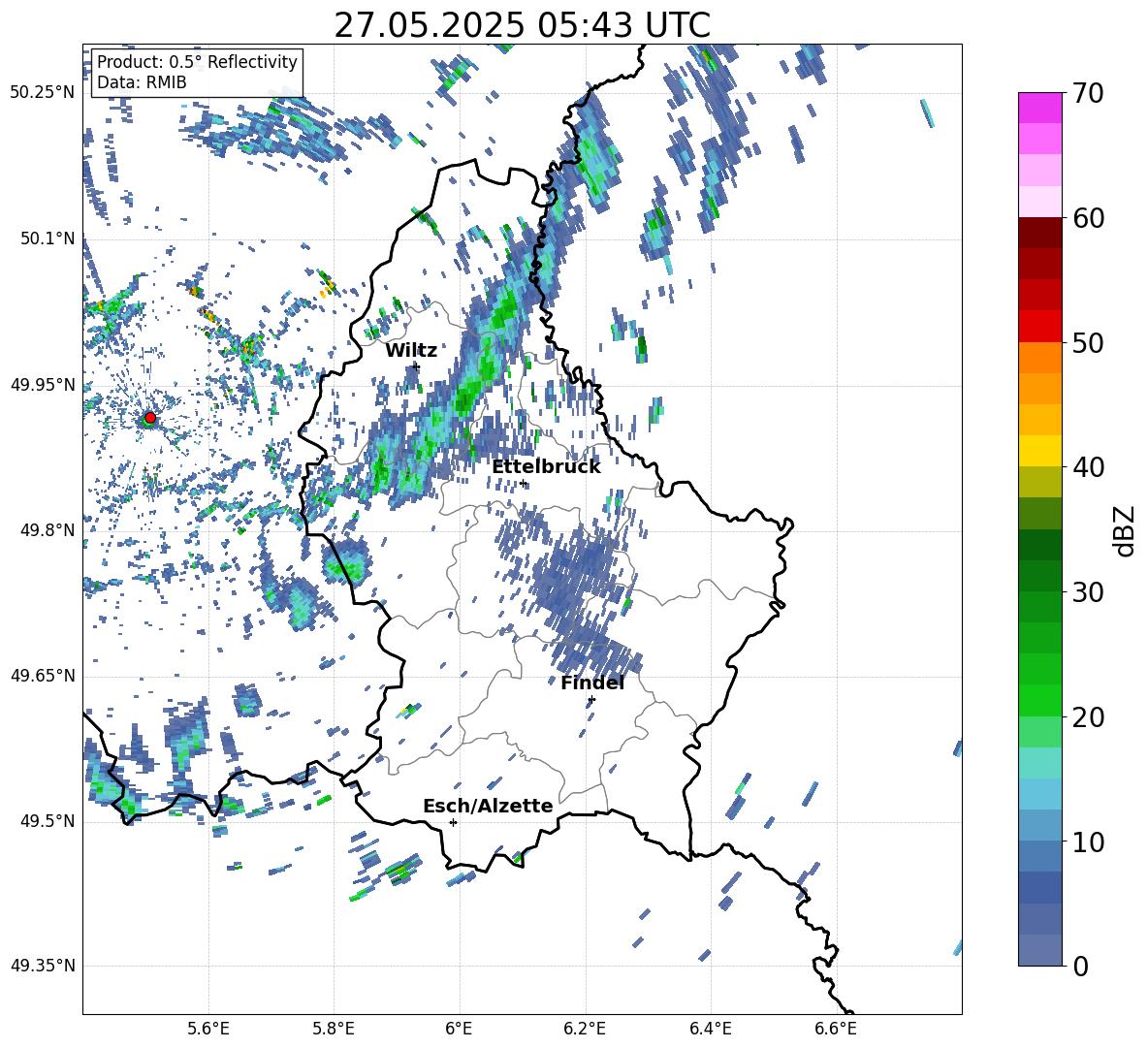
Task: Click the 49.95°N latitude label
Action: pyautogui.click(x=43, y=384)
